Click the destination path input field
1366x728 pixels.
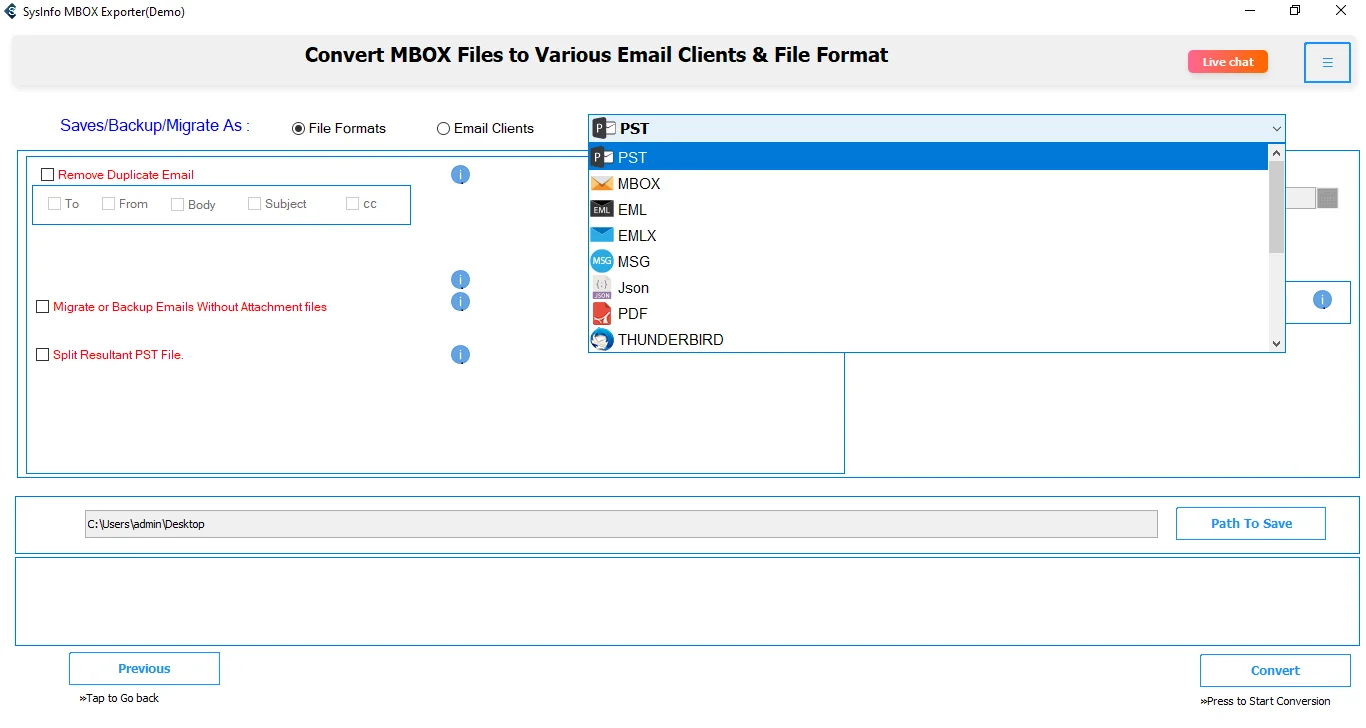620,524
